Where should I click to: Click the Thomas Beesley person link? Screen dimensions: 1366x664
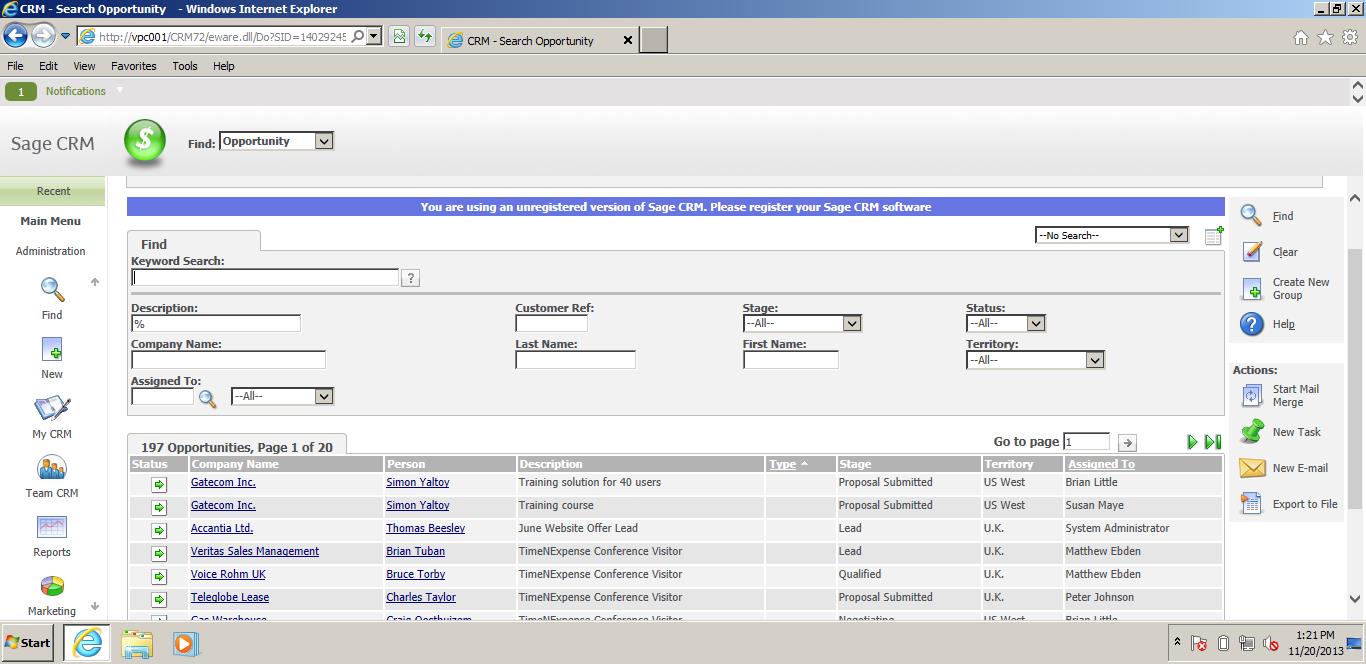coord(425,528)
